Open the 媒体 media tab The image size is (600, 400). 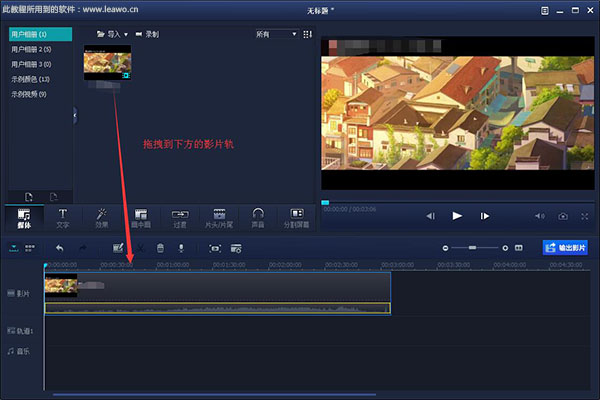(24, 218)
